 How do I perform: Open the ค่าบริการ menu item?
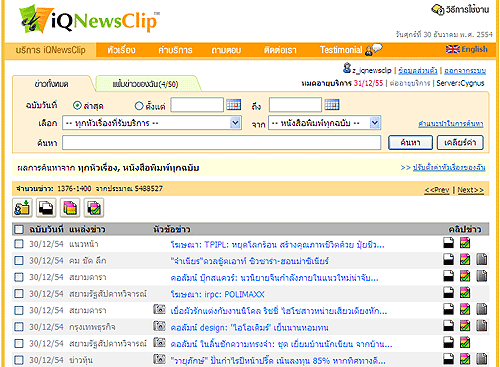pyautogui.click(x=175, y=50)
